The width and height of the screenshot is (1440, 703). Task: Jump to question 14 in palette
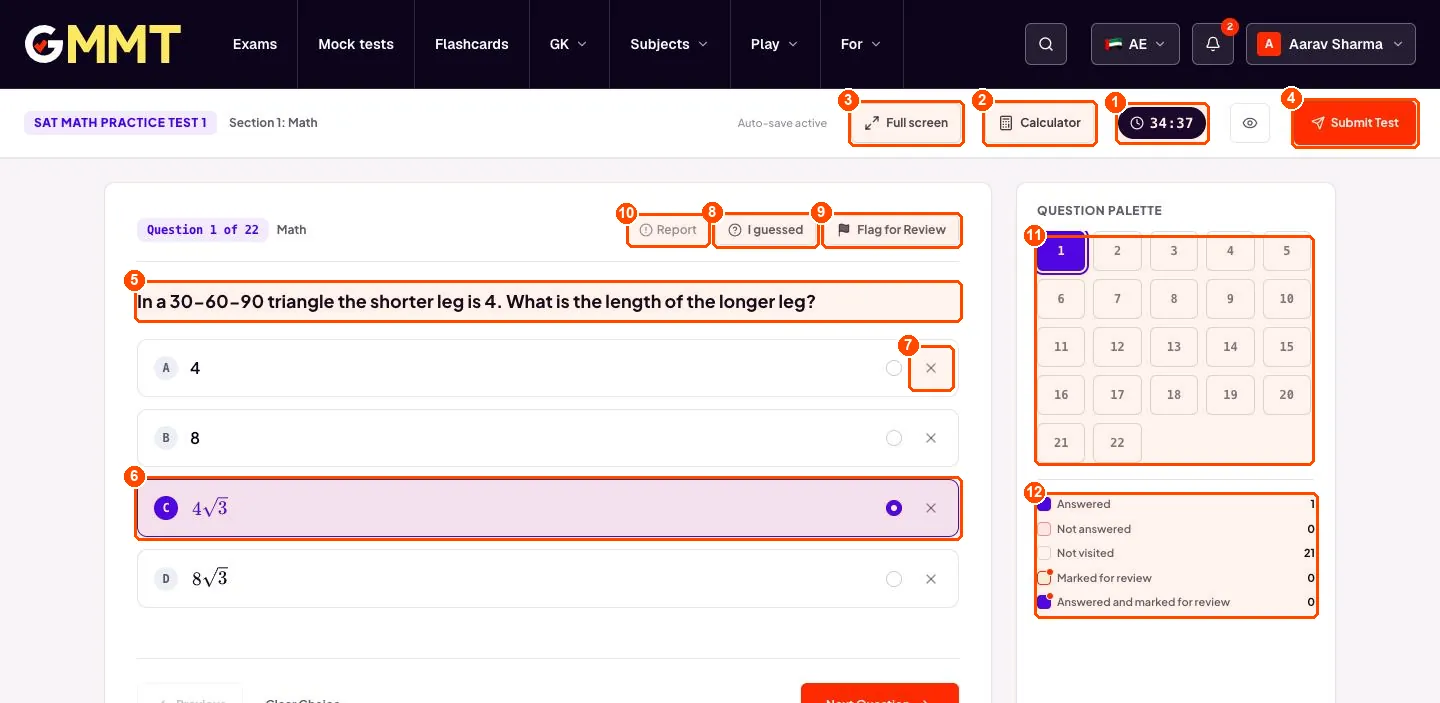point(1230,347)
